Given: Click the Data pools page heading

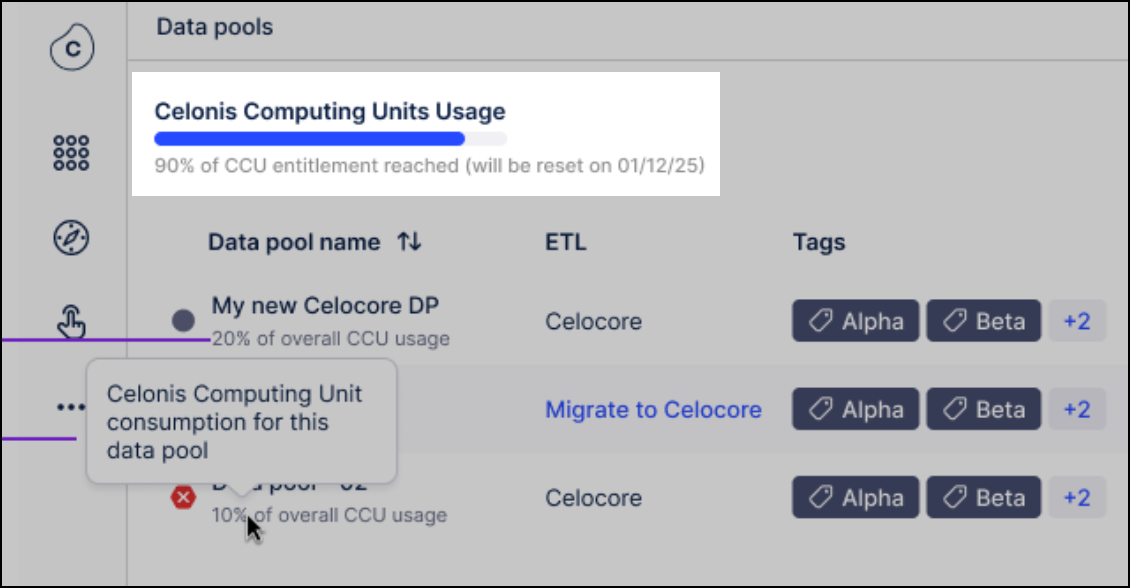Looking at the screenshot, I should (215, 27).
